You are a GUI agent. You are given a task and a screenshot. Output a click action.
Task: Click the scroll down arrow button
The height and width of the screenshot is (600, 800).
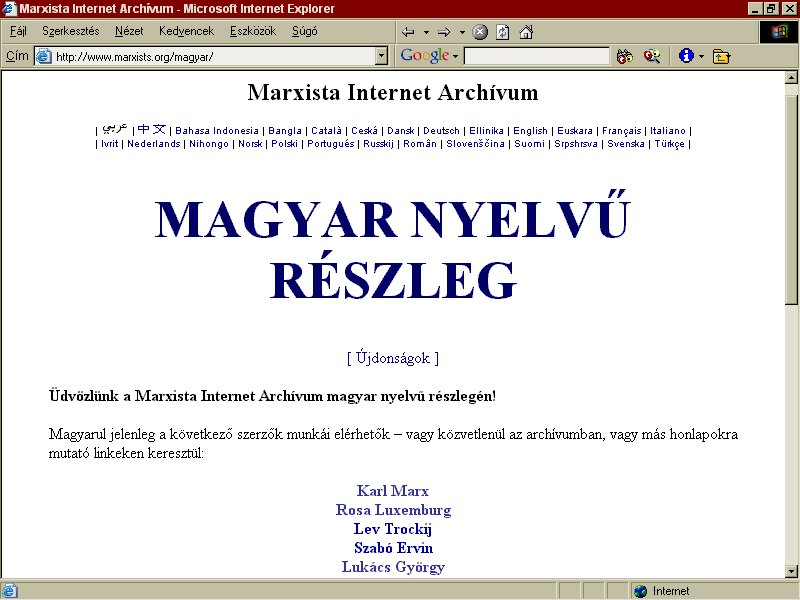tap(791, 571)
